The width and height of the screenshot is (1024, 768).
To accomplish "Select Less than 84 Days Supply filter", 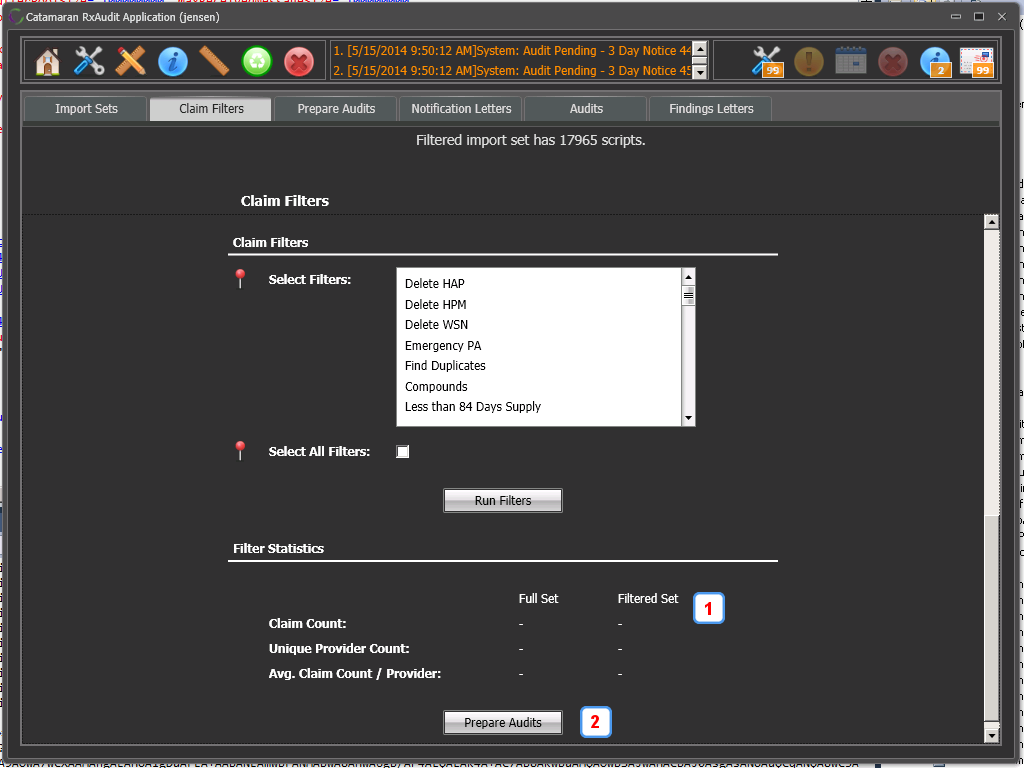I will 473,407.
